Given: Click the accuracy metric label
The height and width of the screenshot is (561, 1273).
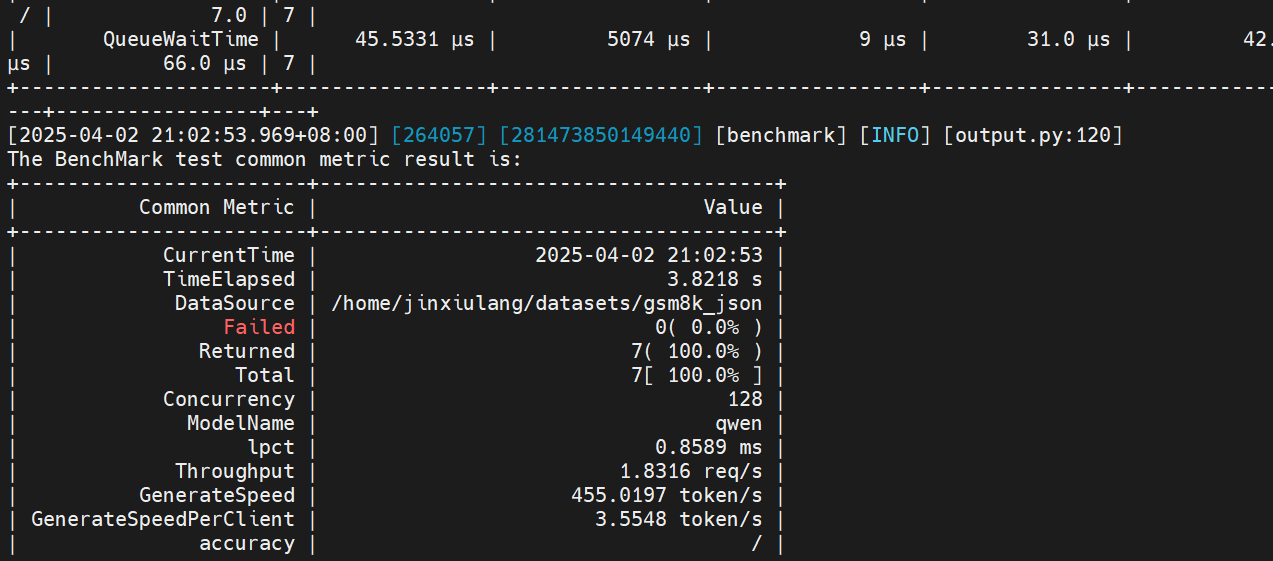Looking at the screenshot, I should pyautogui.click(x=247, y=543).
